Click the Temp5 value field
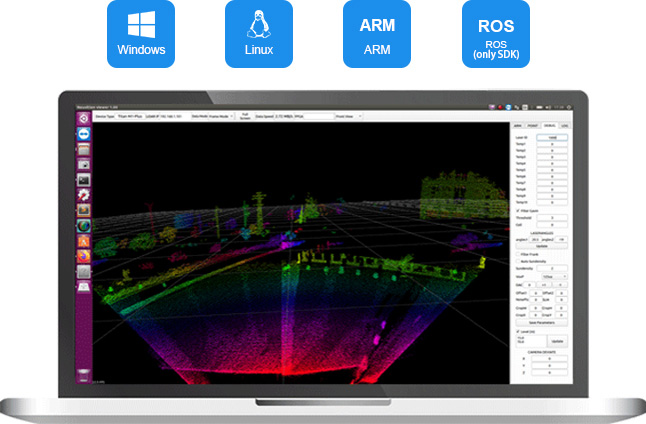Screen dimensions: 646x424 [x=552, y=170]
